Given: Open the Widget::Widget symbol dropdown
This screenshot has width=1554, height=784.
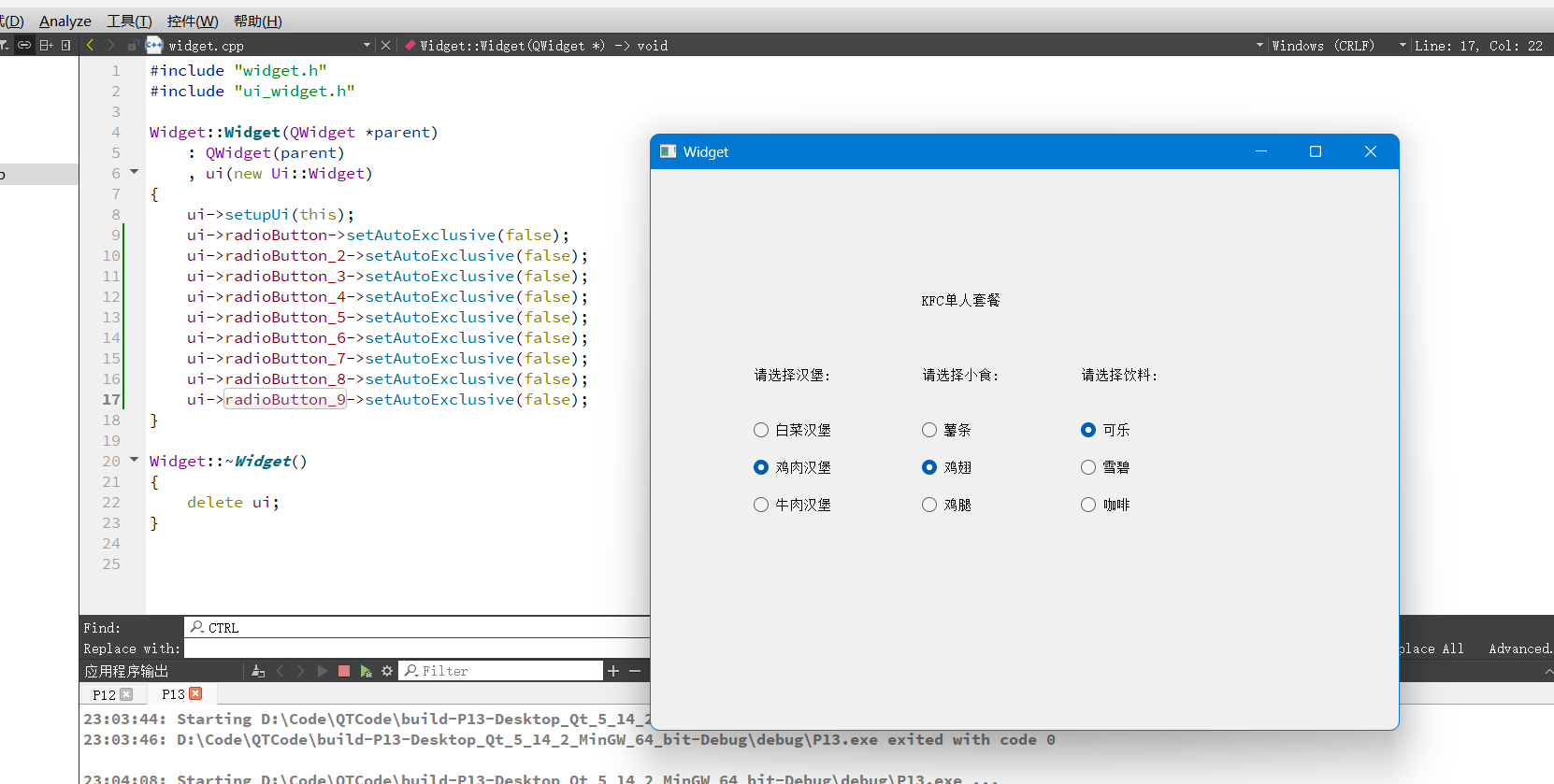Looking at the screenshot, I should click(1259, 45).
